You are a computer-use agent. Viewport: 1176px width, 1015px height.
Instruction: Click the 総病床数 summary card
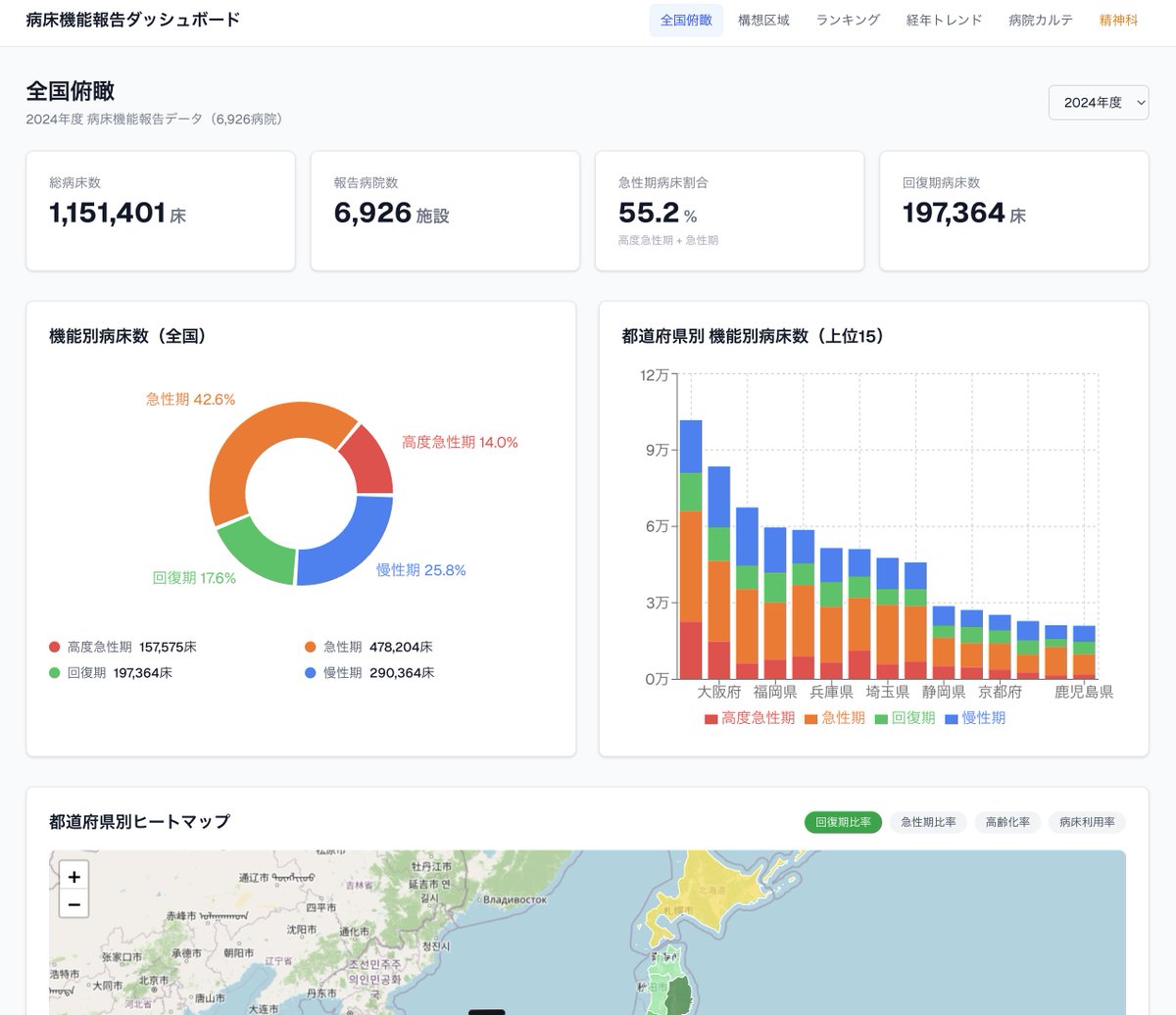coord(161,211)
